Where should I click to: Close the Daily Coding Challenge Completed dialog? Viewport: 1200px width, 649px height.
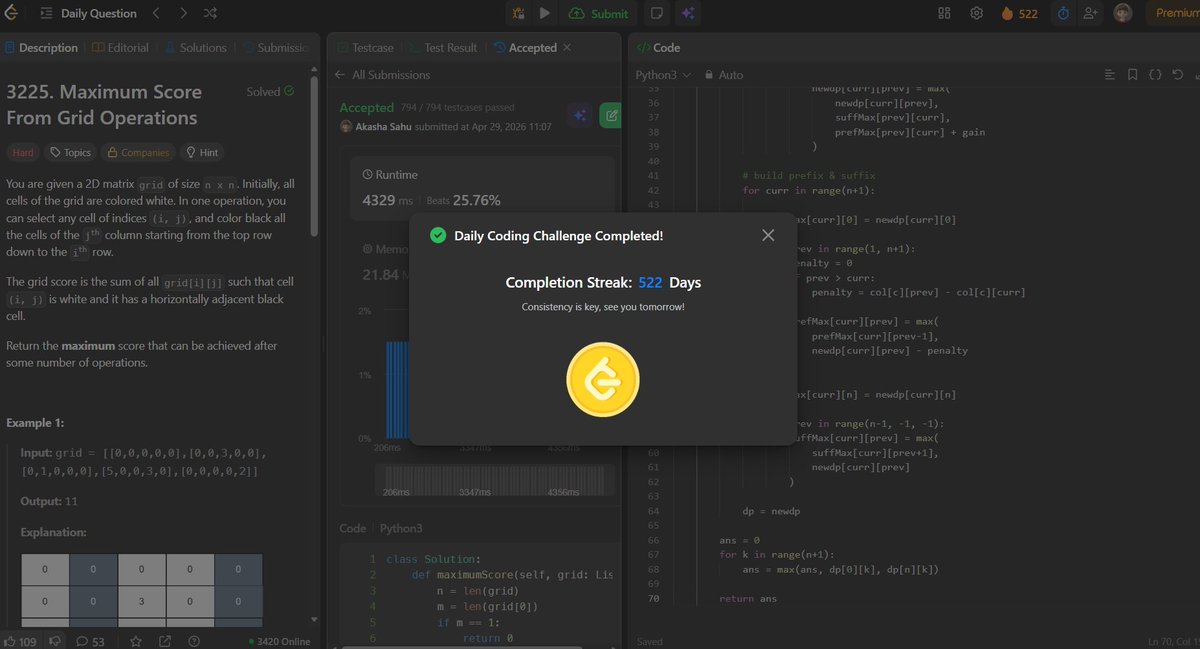(768, 235)
